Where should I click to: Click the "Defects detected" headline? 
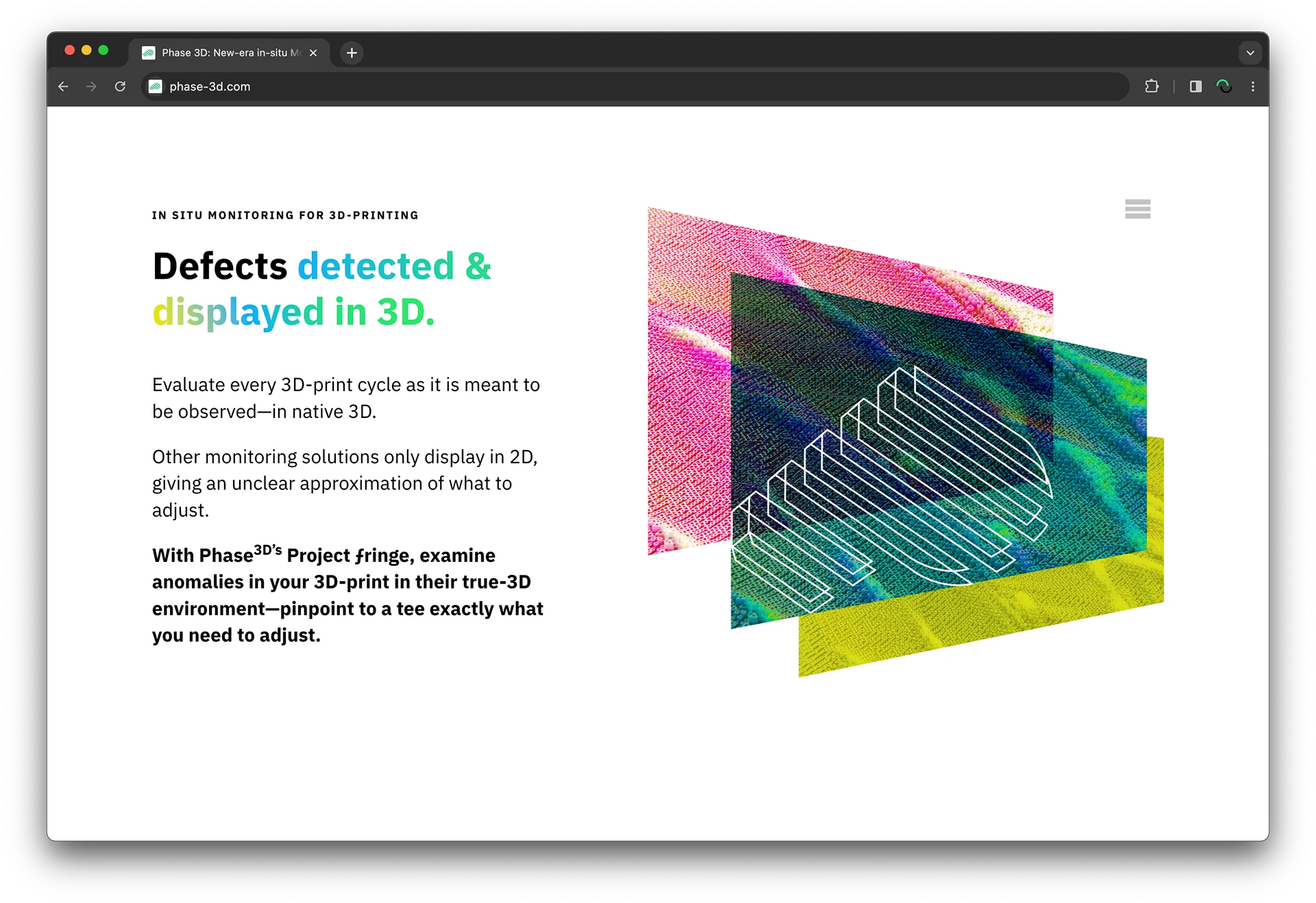click(x=321, y=288)
